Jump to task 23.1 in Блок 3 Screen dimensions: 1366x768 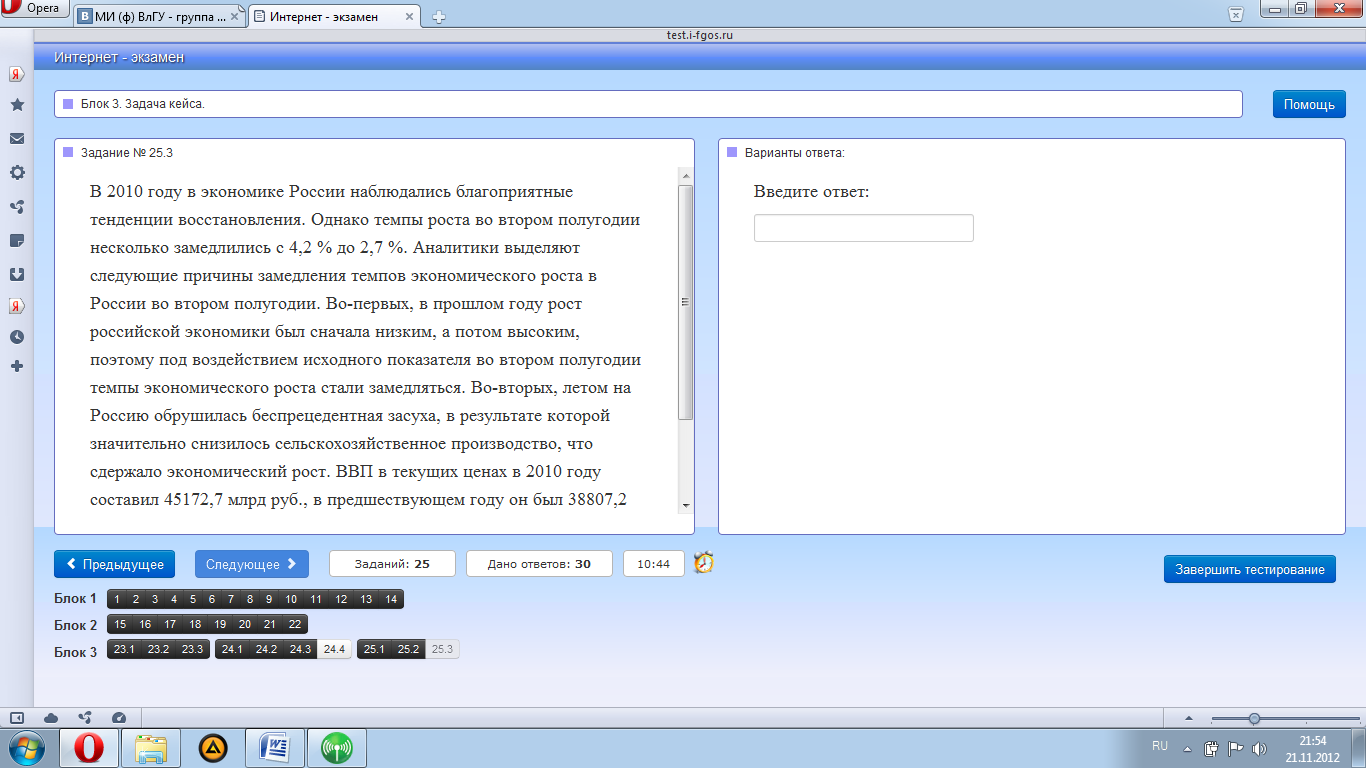pyautogui.click(x=125, y=649)
